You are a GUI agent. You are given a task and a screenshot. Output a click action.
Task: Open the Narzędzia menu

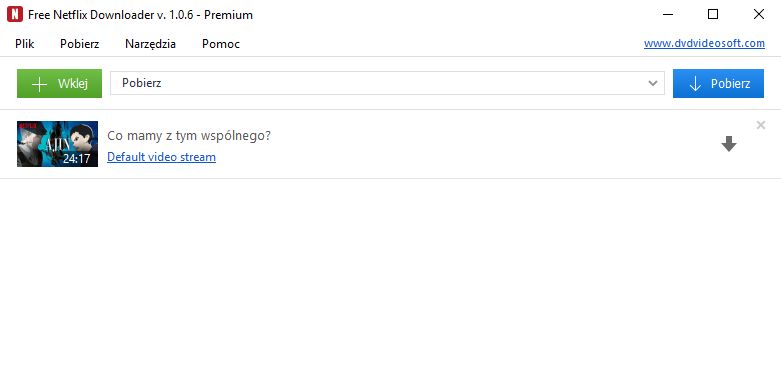pos(150,44)
